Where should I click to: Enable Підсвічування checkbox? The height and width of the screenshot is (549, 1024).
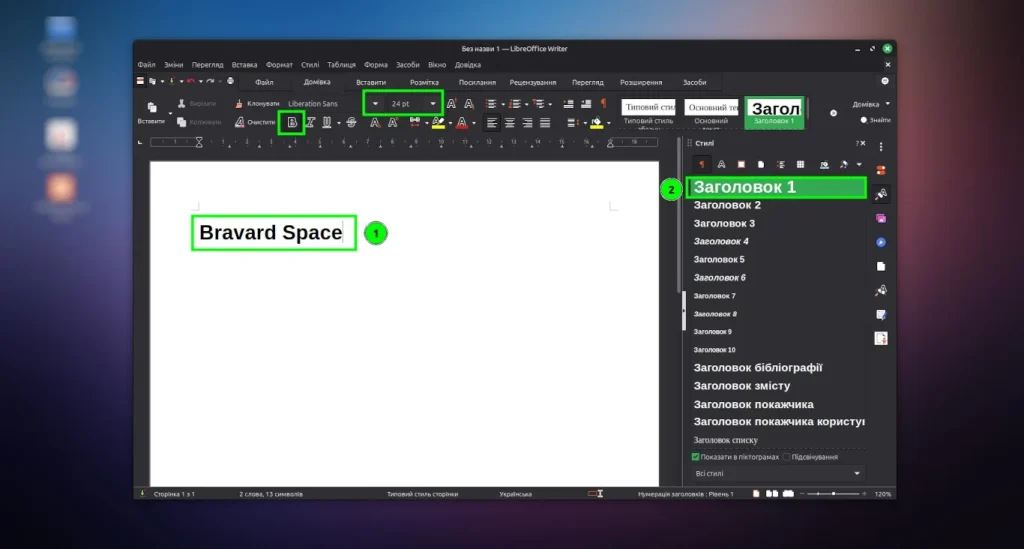[x=786, y=457]
